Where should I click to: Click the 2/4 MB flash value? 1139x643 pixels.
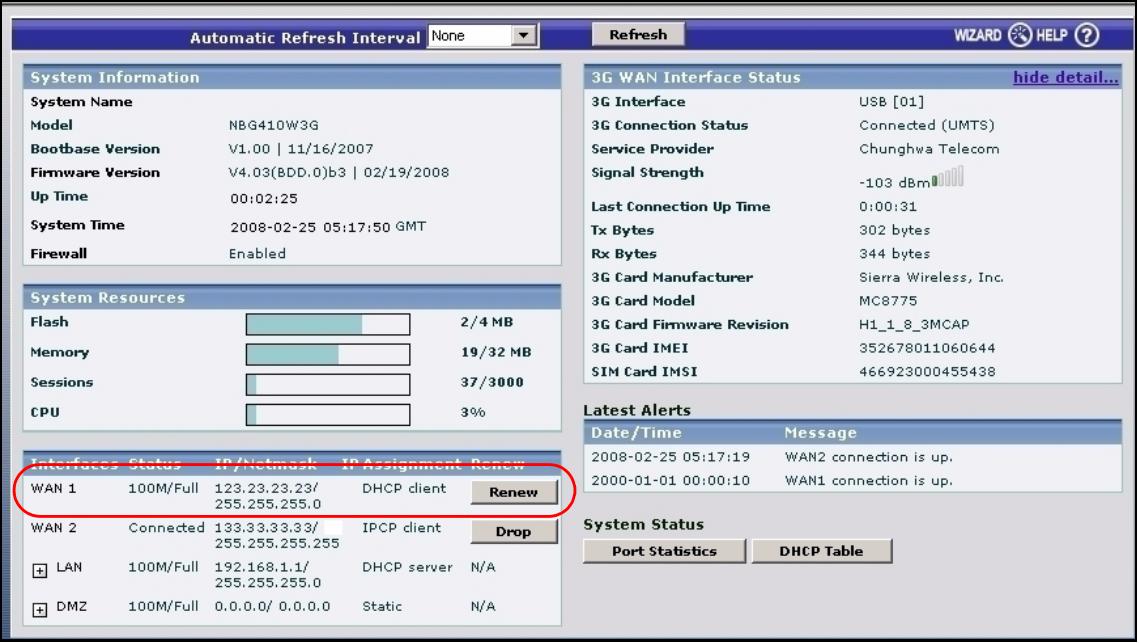[x=487, y=322]
